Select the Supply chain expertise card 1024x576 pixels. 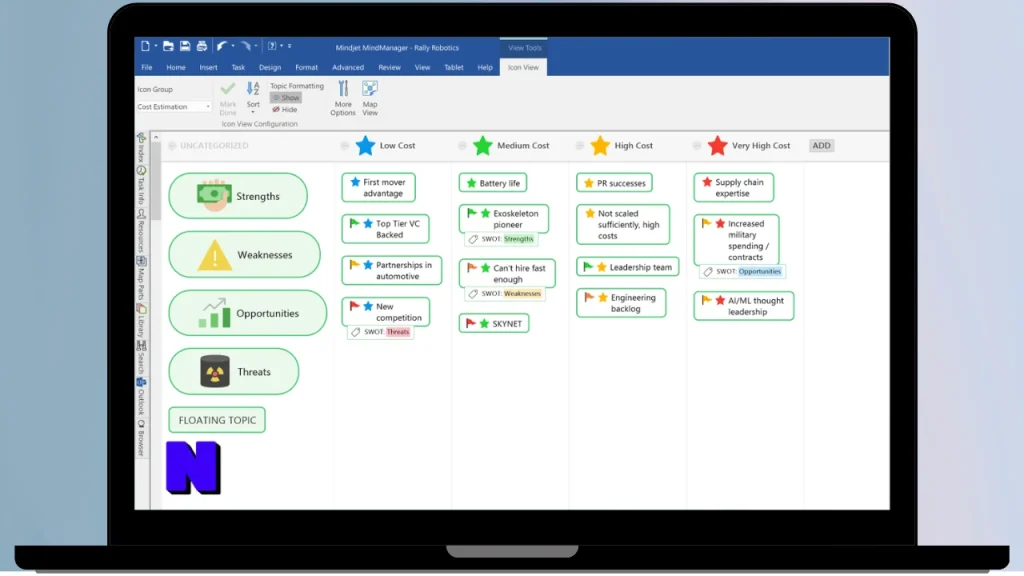click(x=733, y=187)
